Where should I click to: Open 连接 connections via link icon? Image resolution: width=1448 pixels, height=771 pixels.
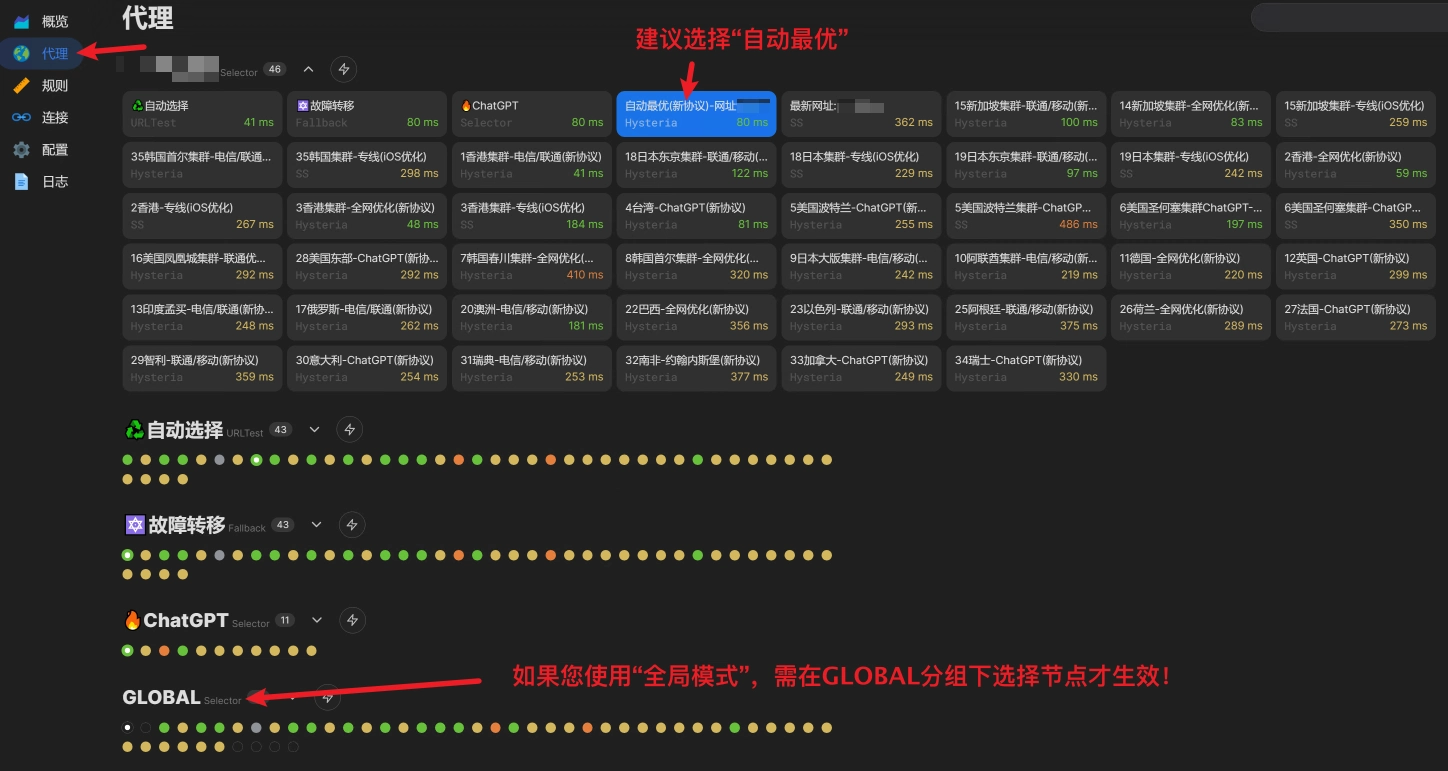tap(21, 118)
